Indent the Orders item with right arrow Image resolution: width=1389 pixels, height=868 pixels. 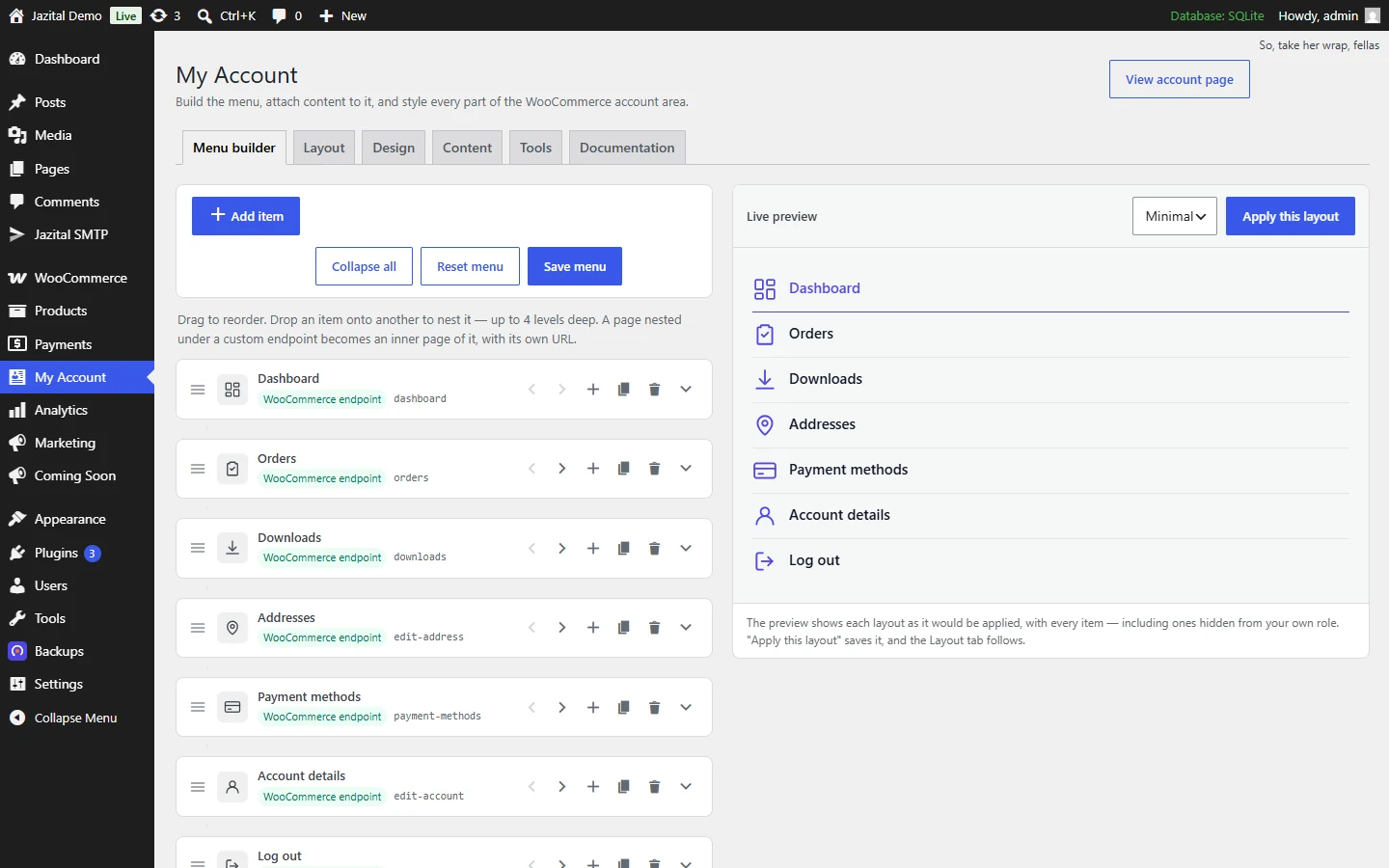pos(561,469)
